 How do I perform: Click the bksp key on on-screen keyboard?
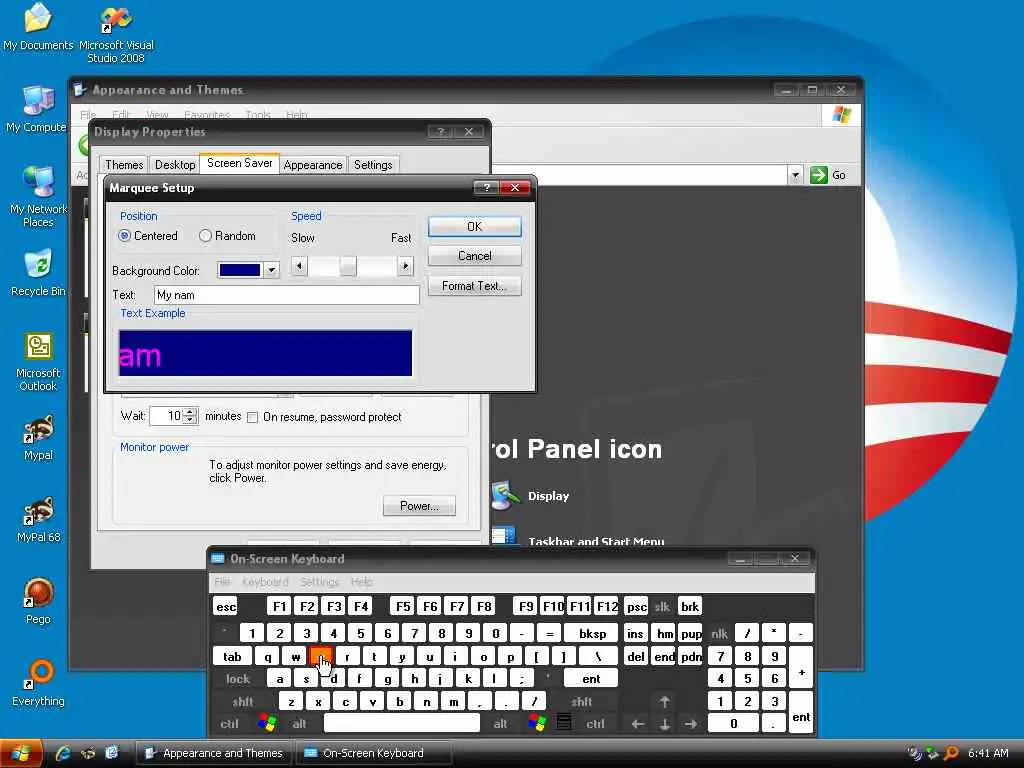coord(592,633)
